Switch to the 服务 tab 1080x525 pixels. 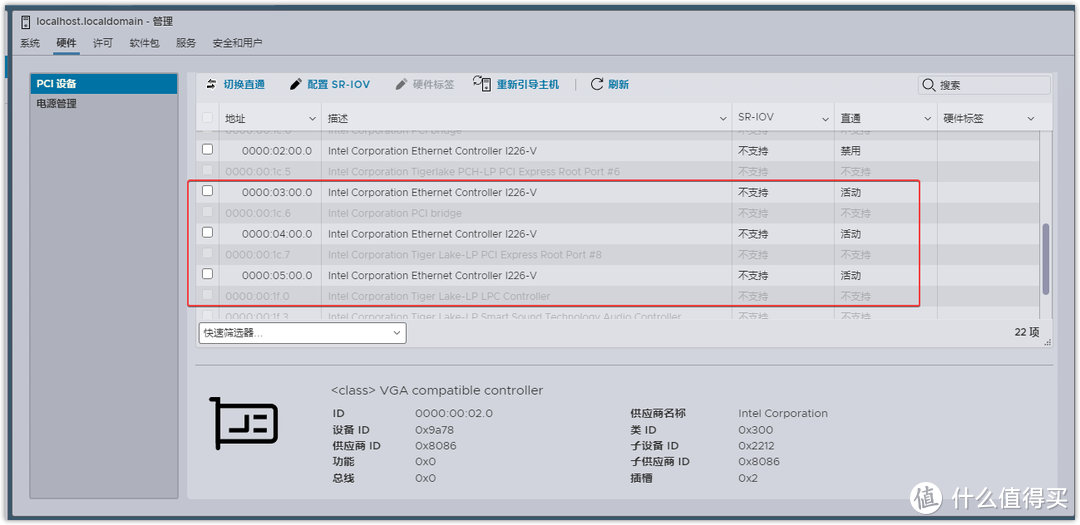186,43
